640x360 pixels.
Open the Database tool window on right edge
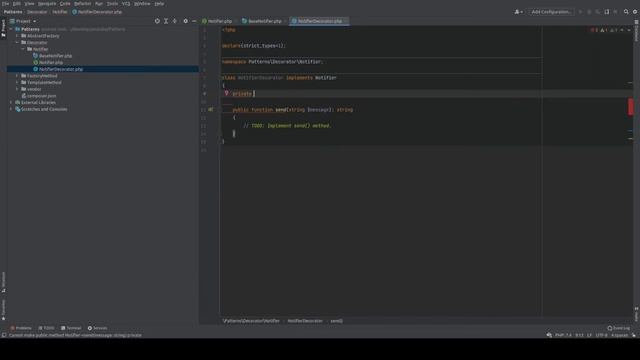point(636,31)
